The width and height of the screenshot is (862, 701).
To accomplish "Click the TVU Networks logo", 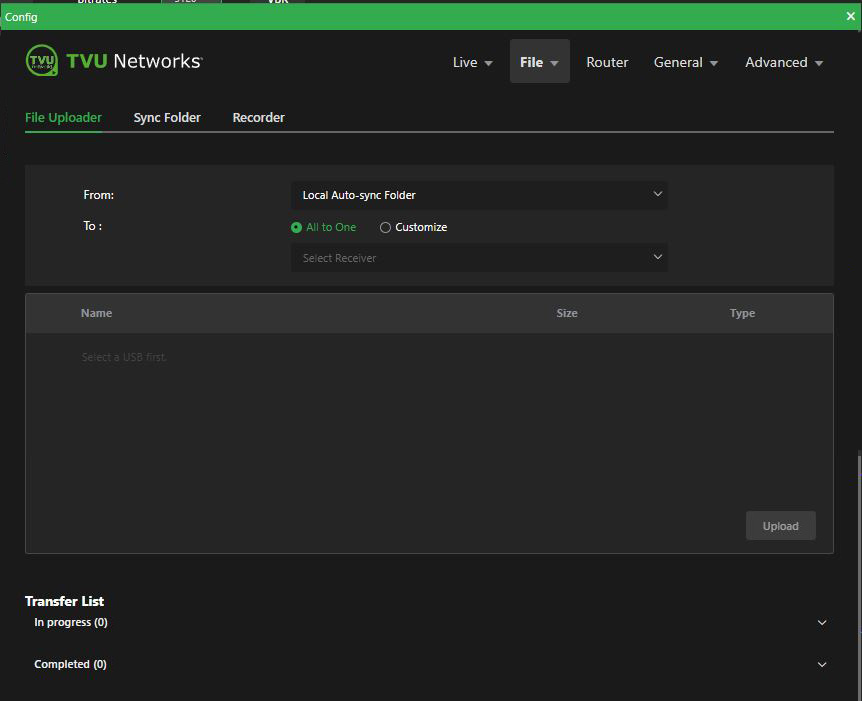I will click(112, 61).
